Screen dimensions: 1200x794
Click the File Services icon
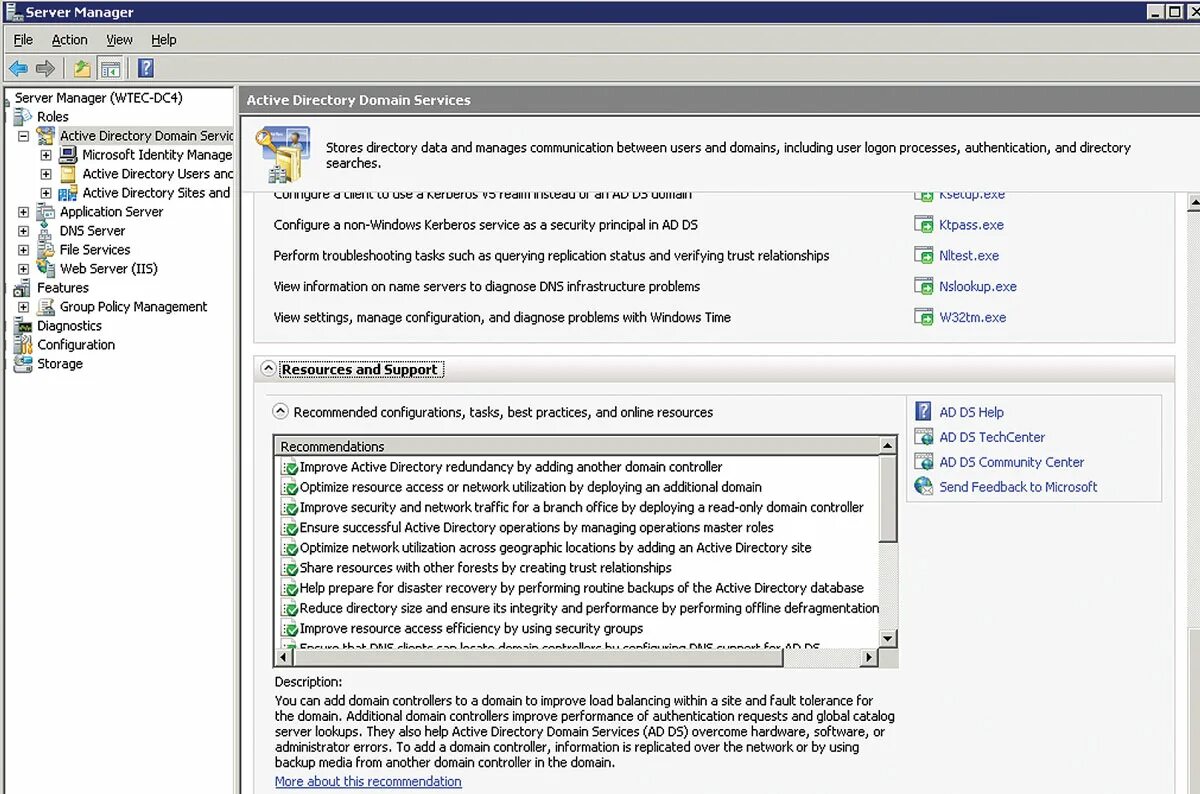[x=46, y=249]
